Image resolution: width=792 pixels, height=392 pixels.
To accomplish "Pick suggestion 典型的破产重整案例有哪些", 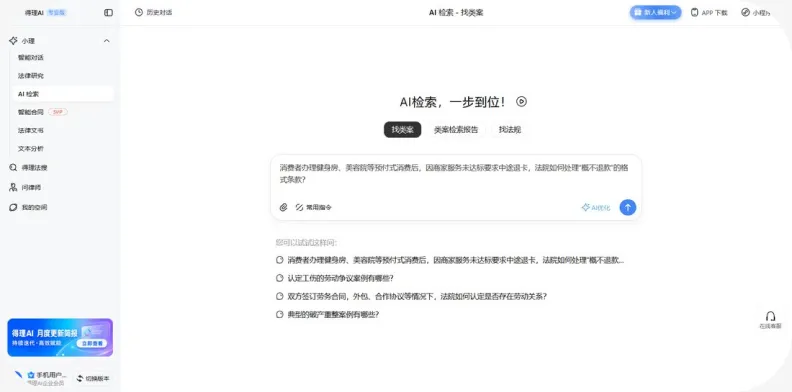I will [x=327, y=314].
